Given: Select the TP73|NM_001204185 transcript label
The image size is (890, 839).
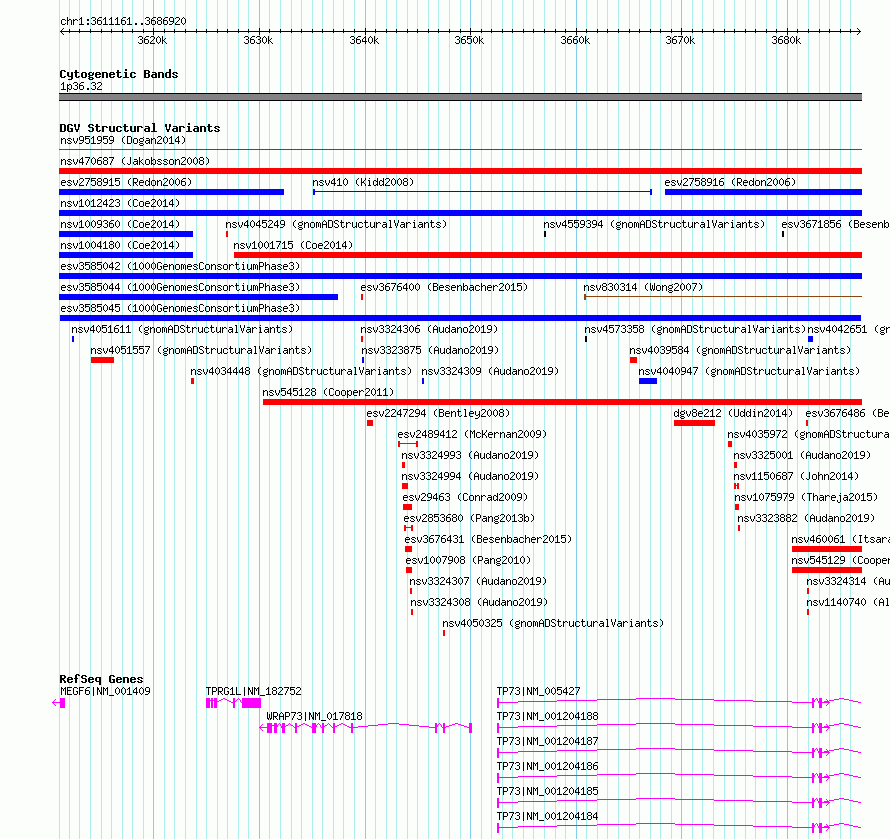Looking at the screenshot, I should point(547,791).
